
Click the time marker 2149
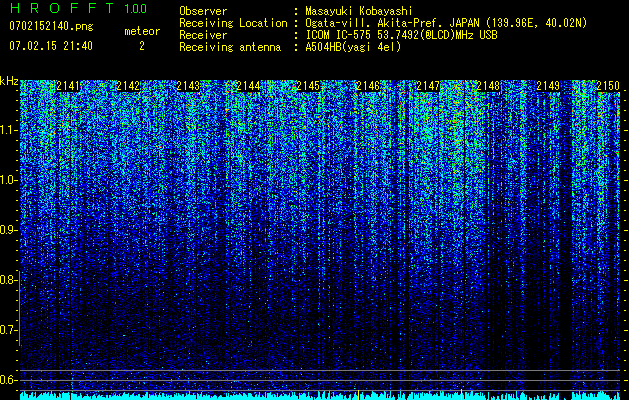(x=548, y=86)
